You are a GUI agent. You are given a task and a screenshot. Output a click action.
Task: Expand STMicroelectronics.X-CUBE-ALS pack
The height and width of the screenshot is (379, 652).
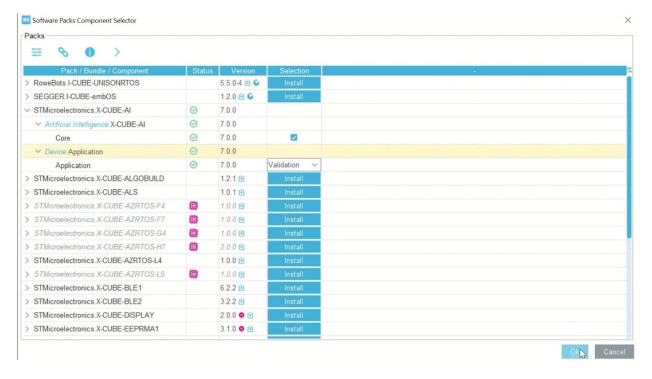[x=27, y=192]
